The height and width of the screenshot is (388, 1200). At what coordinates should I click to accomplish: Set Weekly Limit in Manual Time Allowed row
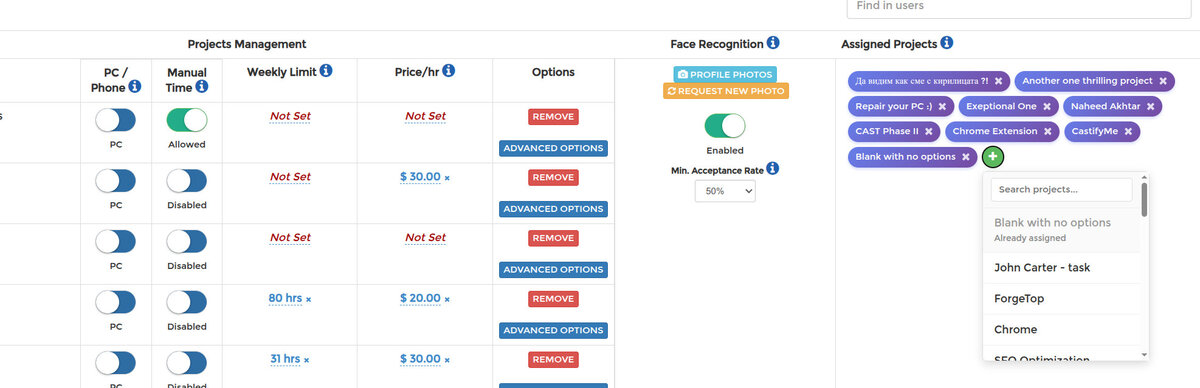pyautogui.click(x=290, y=116)
